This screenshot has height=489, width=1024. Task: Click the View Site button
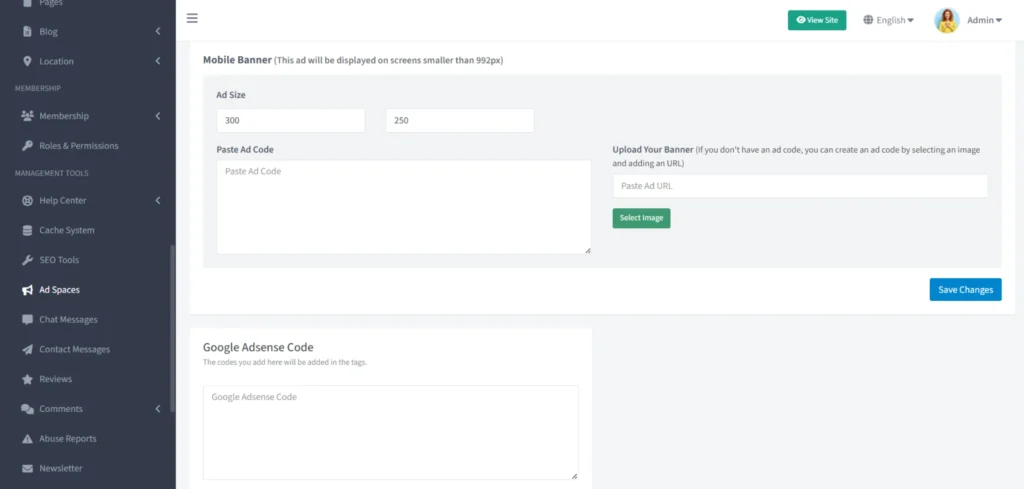tap(817, 20)
